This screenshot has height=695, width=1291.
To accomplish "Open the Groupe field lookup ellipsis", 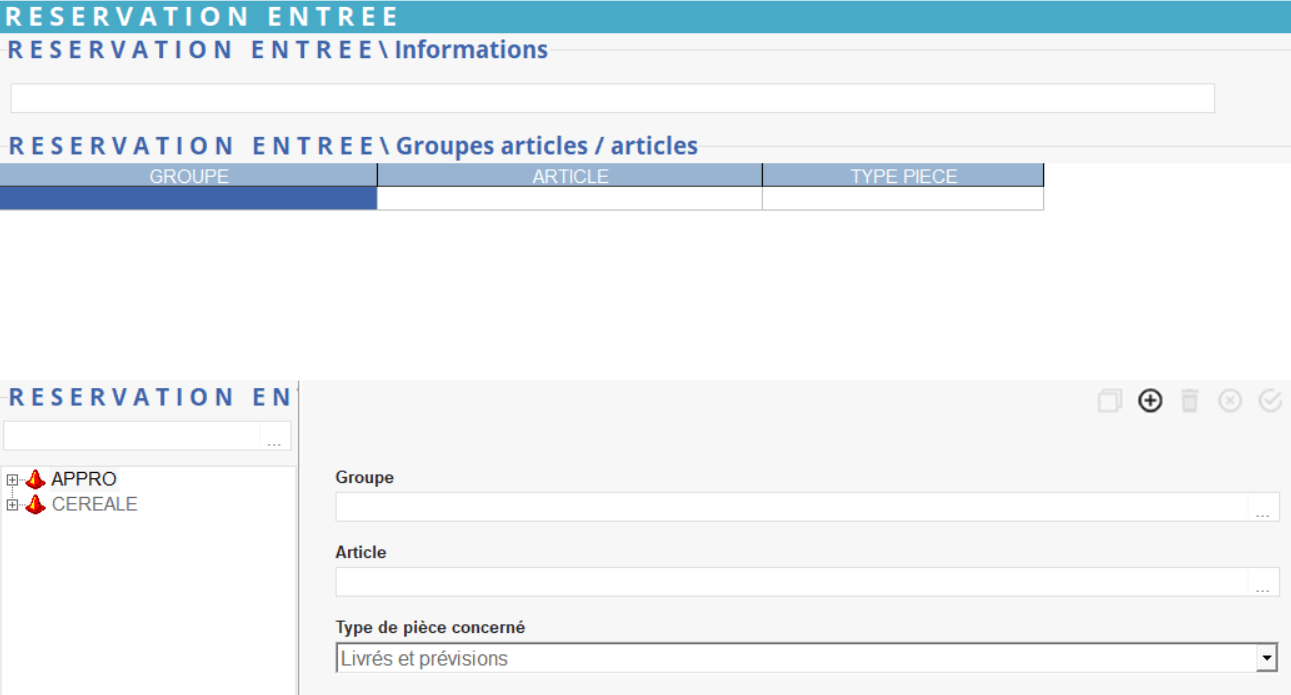I will coord(1263,508).
